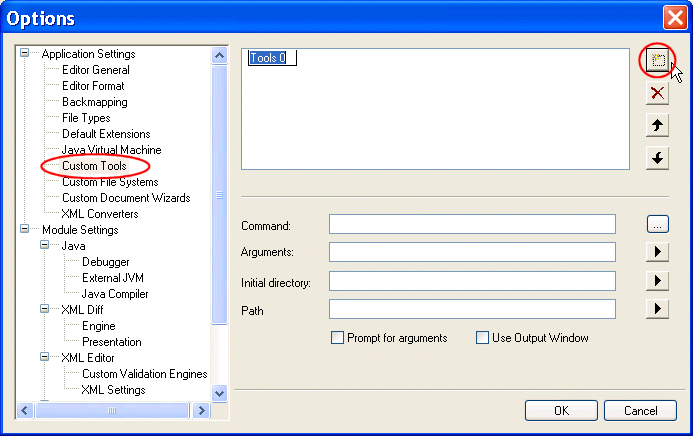Select Java Virtual Machine tree item
Viewport: 693px width, 436px height.
click(111, 150)
